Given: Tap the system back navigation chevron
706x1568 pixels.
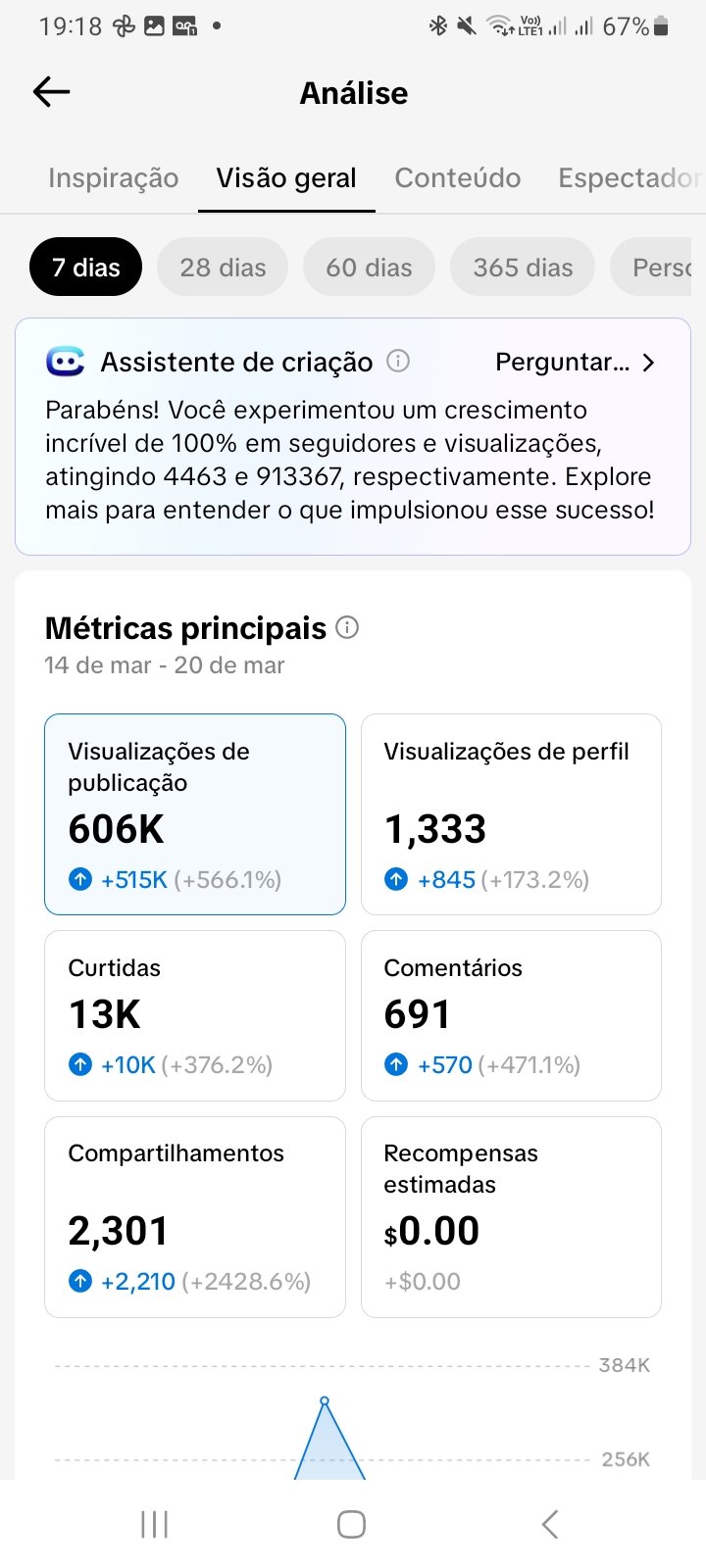Looking at the screenshot, I should pyautogui.click(x=550, y=1524).
